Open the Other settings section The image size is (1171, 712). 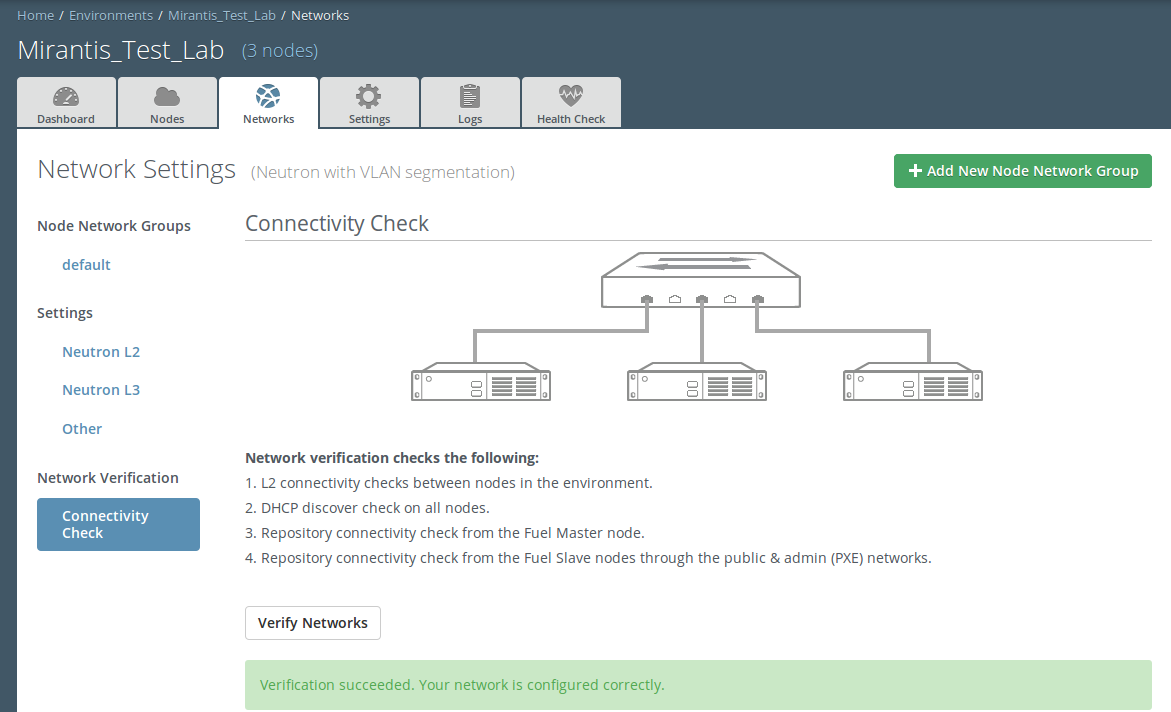pyautogui.click(x=82, y=429)
